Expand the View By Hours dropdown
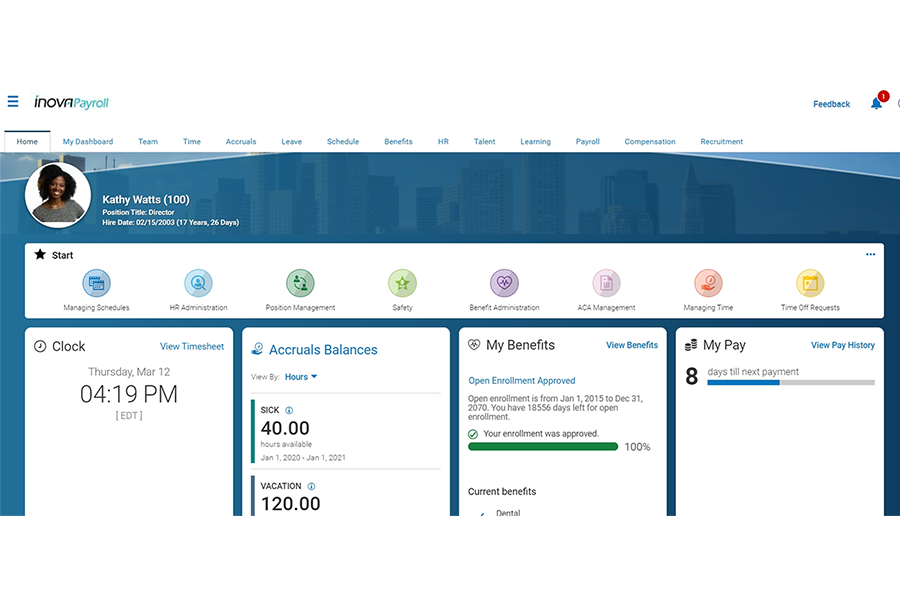 [301, 377]
